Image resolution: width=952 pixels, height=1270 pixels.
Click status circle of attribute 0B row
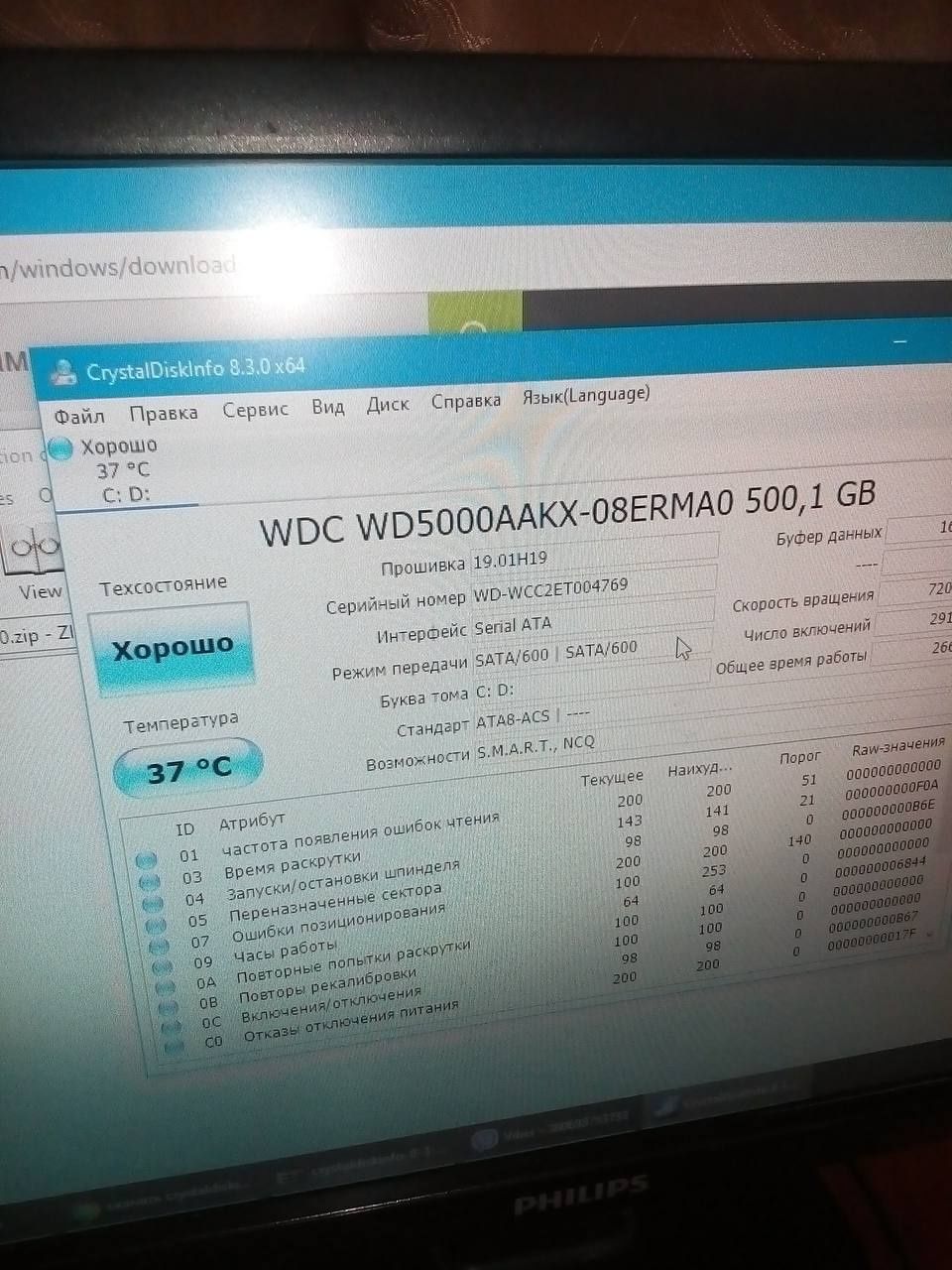click(x=171, y=1007)
